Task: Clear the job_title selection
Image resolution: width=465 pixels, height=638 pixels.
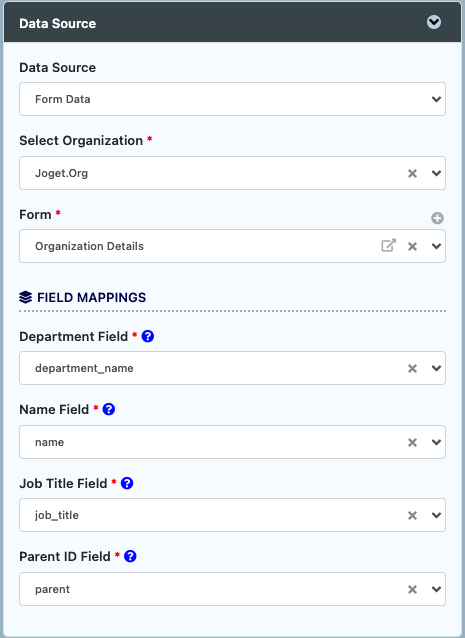Action: pyautogui.click(x=412, y=516)
